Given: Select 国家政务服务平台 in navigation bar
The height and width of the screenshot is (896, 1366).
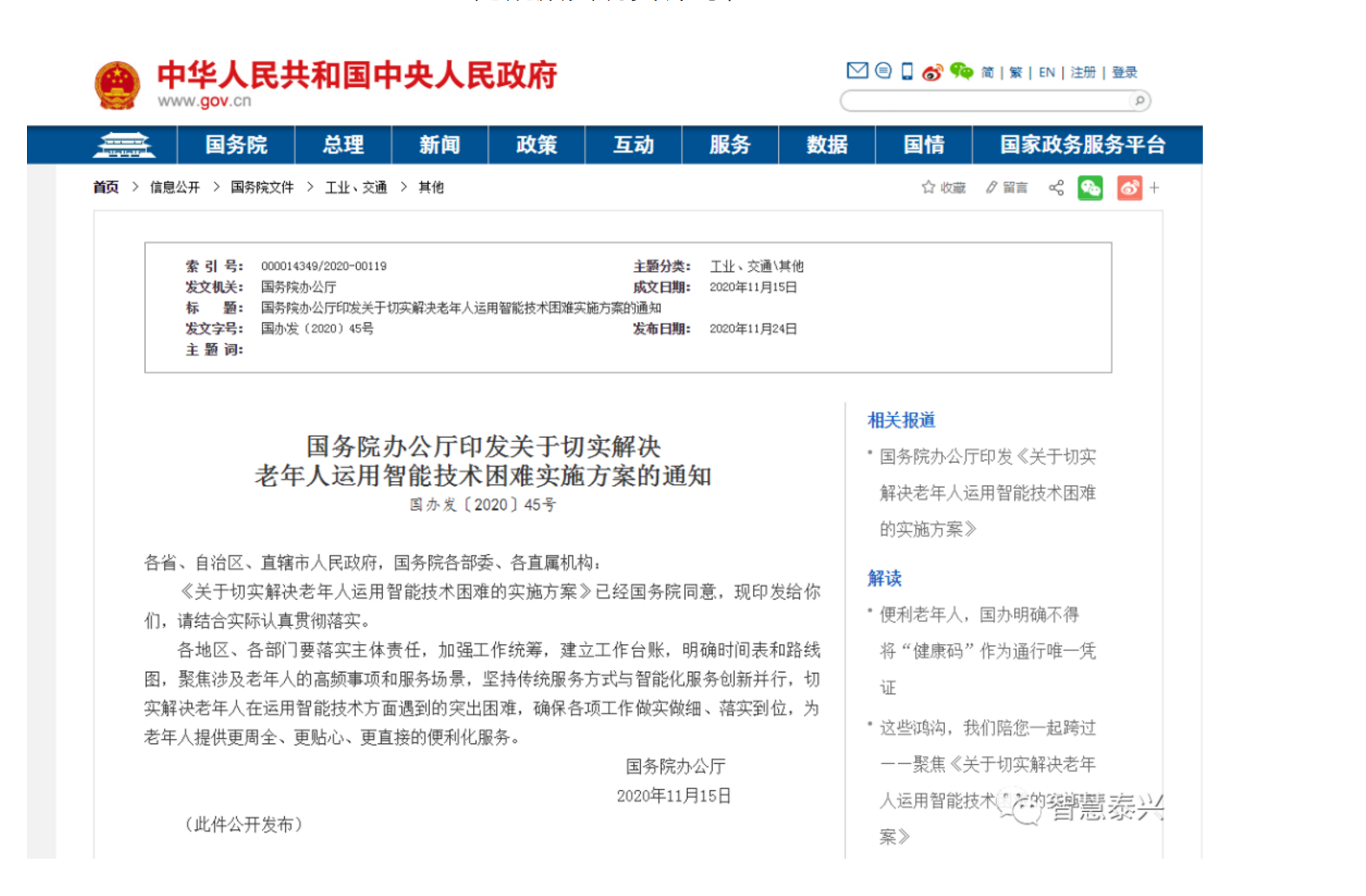Looking at the screenshot, I should click(1082, 145).
